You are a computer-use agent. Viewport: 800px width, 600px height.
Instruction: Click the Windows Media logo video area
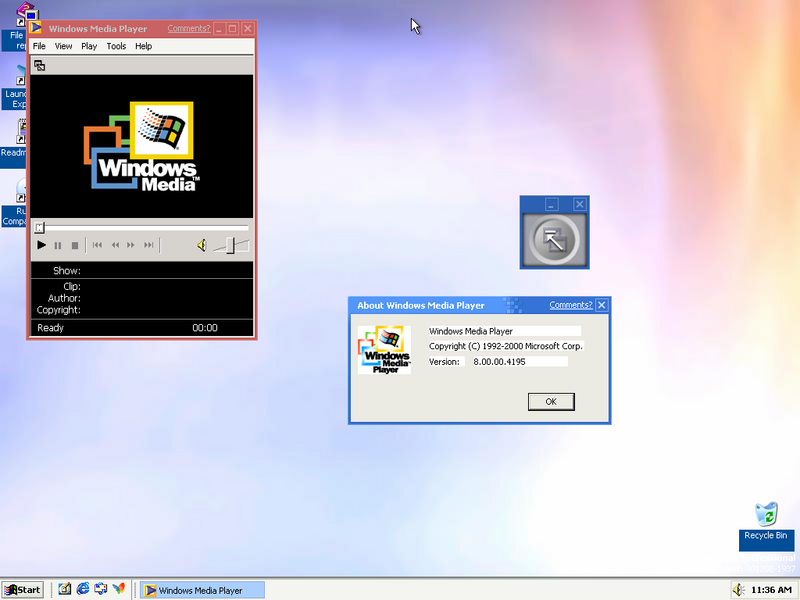(x=142, y=146)
